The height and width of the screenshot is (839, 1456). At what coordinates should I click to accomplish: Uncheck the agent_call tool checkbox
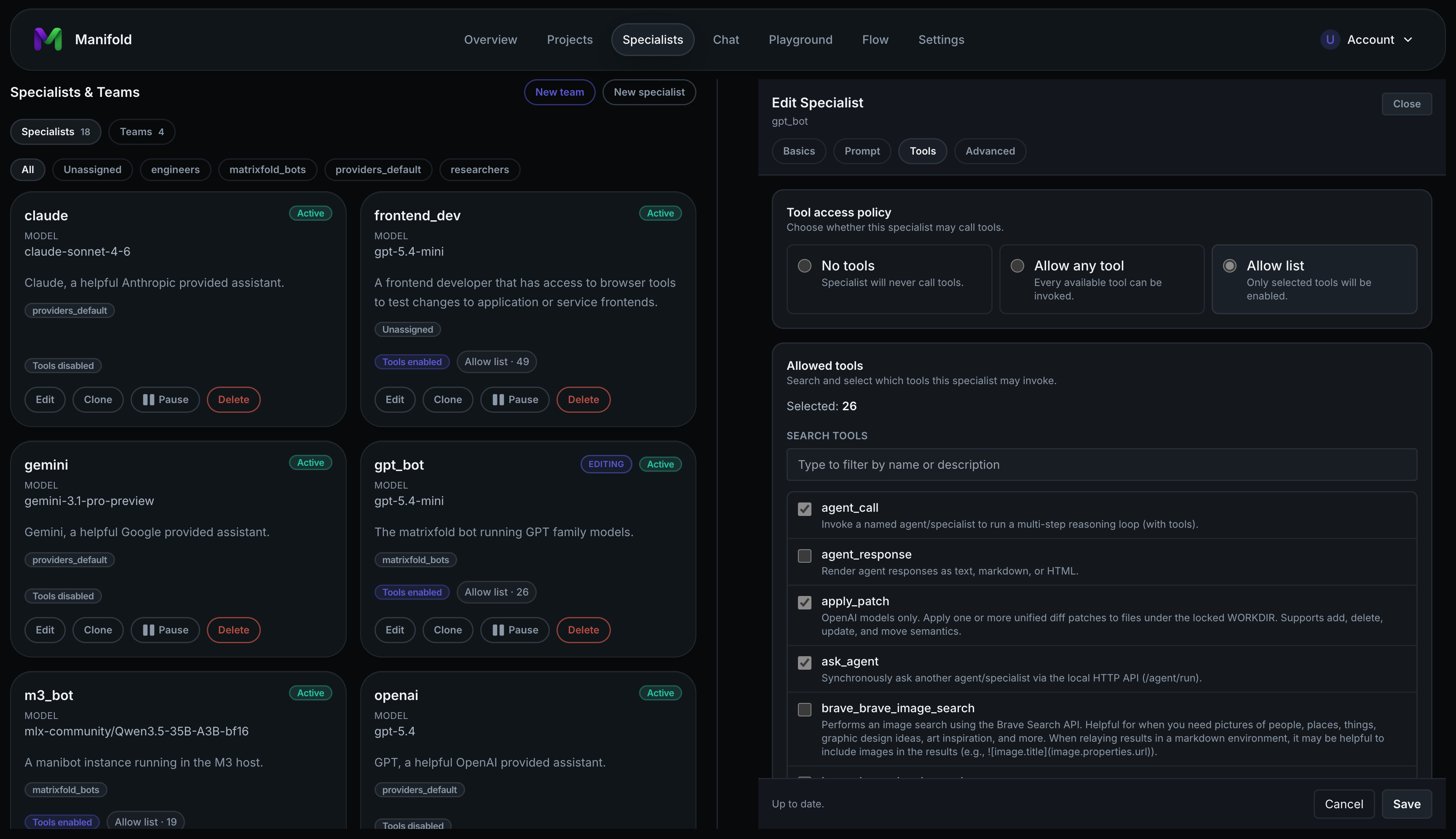click(804, 509)
